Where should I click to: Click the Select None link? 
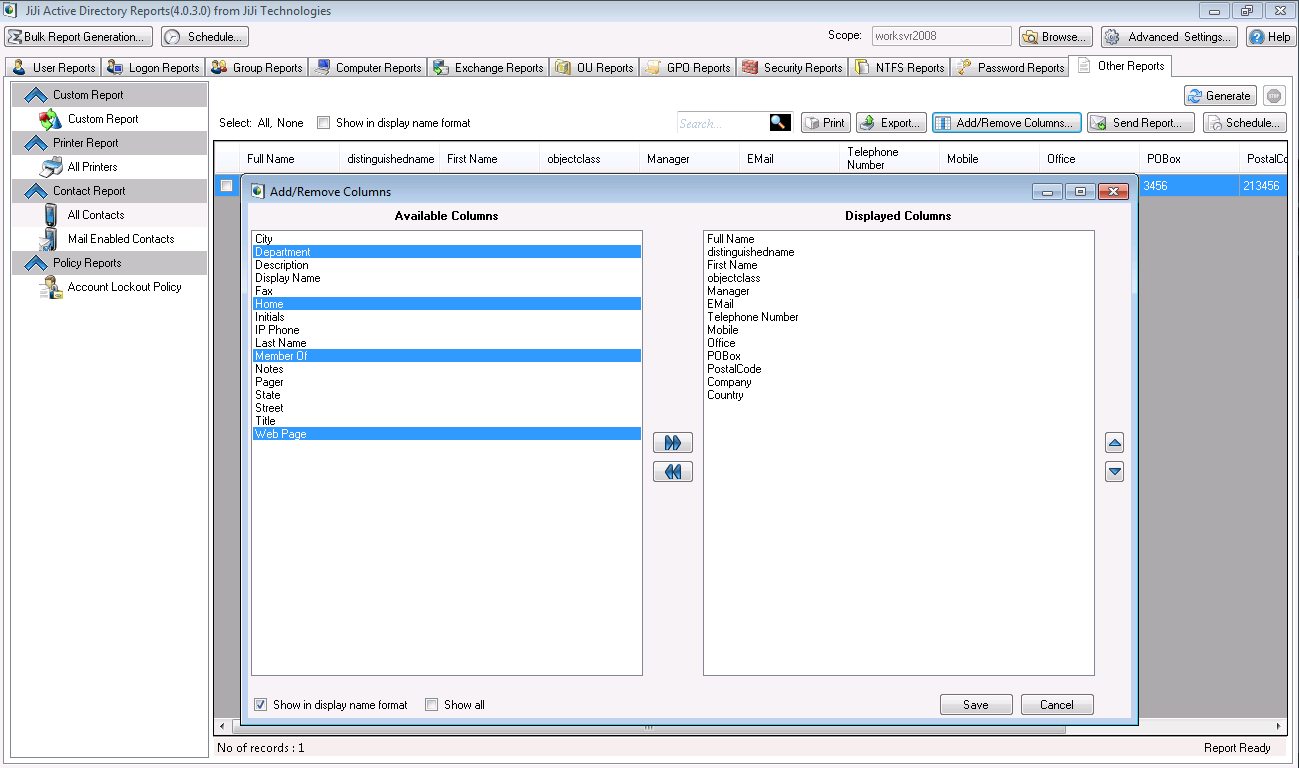(290, 123)
